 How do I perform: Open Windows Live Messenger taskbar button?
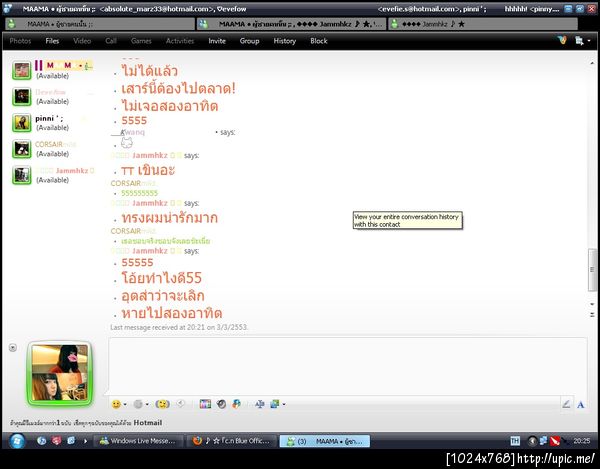click(137, 441)
